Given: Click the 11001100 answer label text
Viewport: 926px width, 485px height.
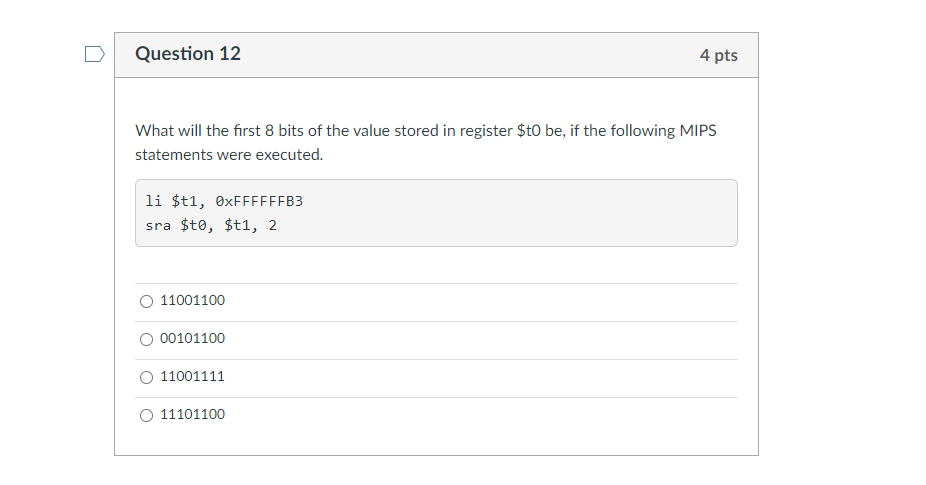Looking at the screenshot, I should 192,301.
